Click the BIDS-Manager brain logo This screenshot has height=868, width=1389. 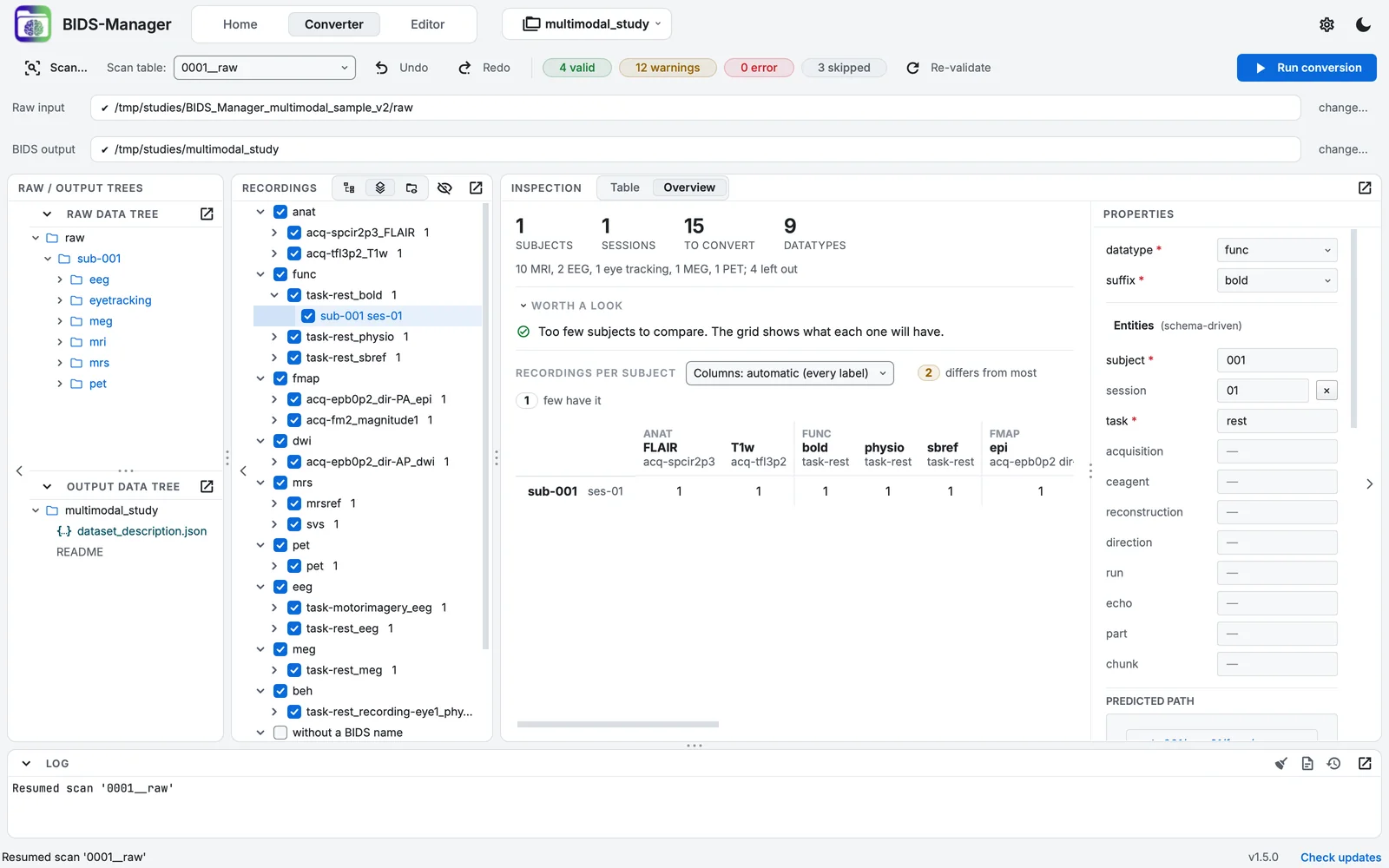click(x=33, y=24)
